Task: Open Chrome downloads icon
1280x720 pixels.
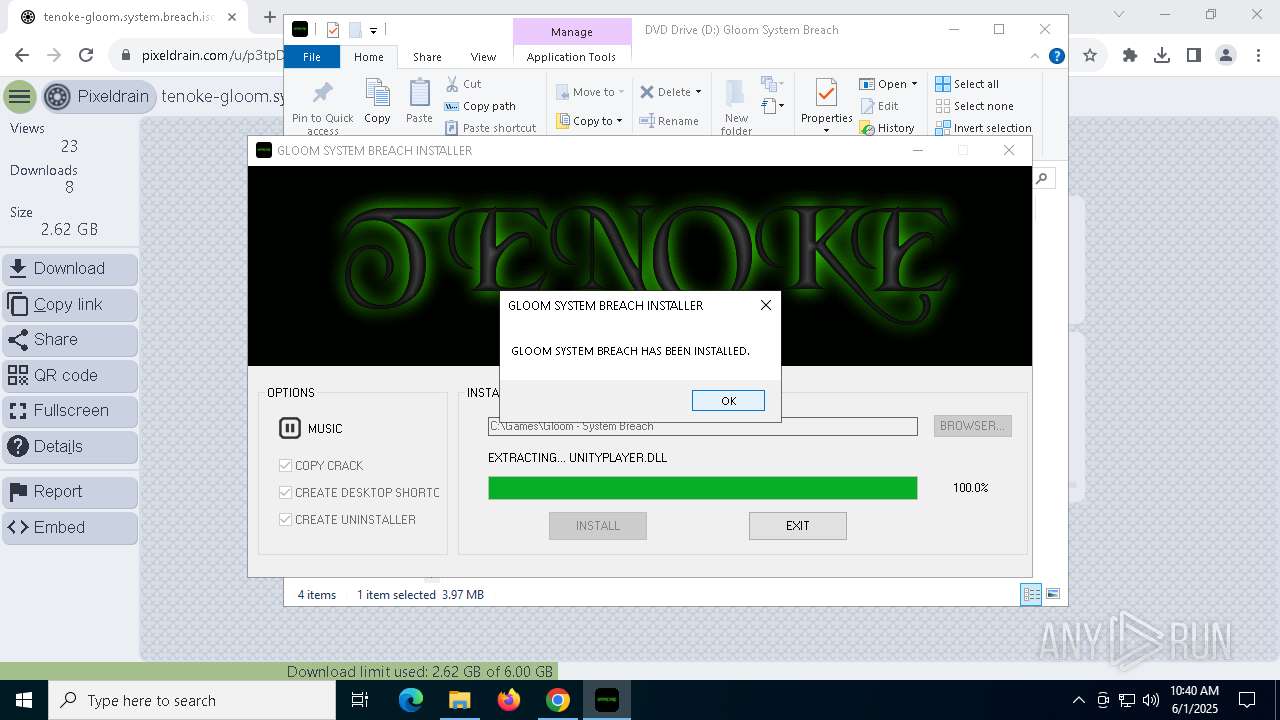Action: tap(1162, 56)
